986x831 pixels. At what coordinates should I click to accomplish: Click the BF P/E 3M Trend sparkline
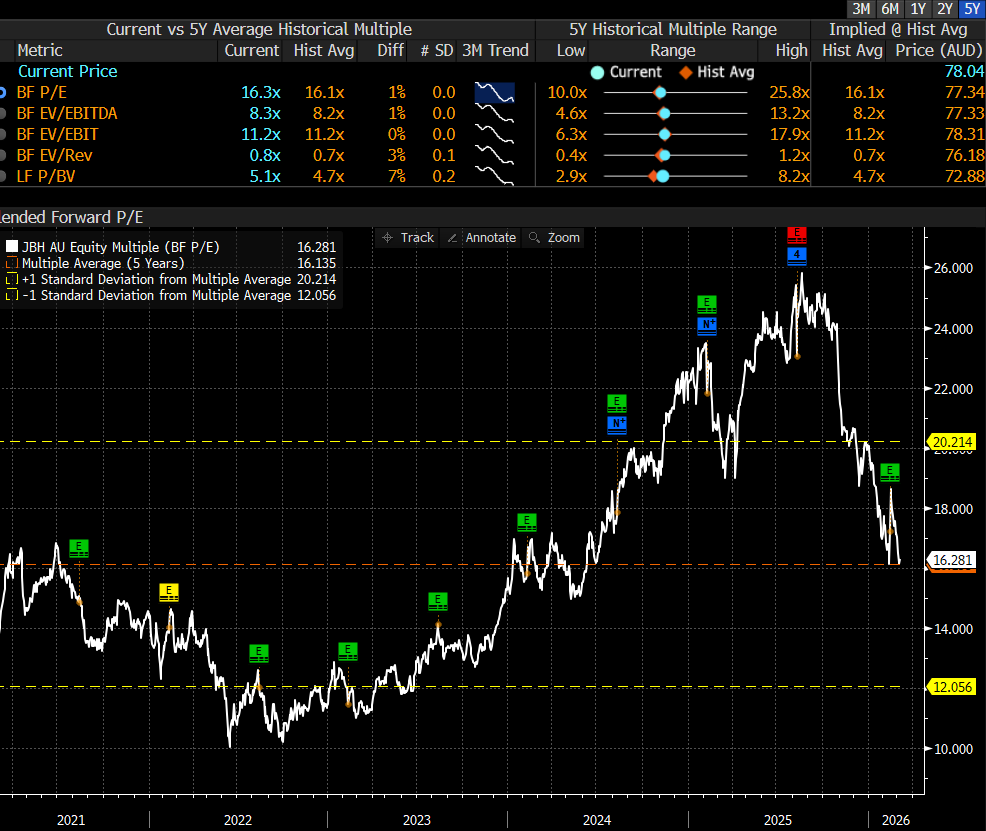click(496, 93)
